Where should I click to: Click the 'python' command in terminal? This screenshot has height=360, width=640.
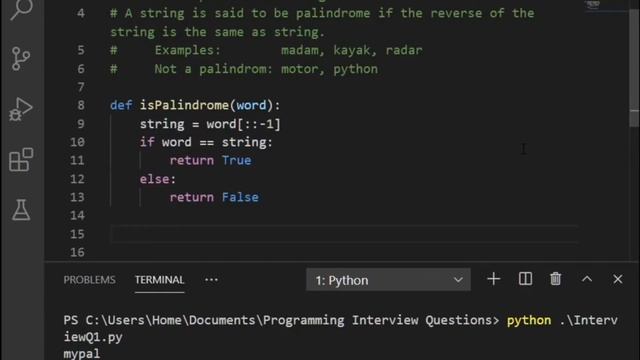pos(529,320)
